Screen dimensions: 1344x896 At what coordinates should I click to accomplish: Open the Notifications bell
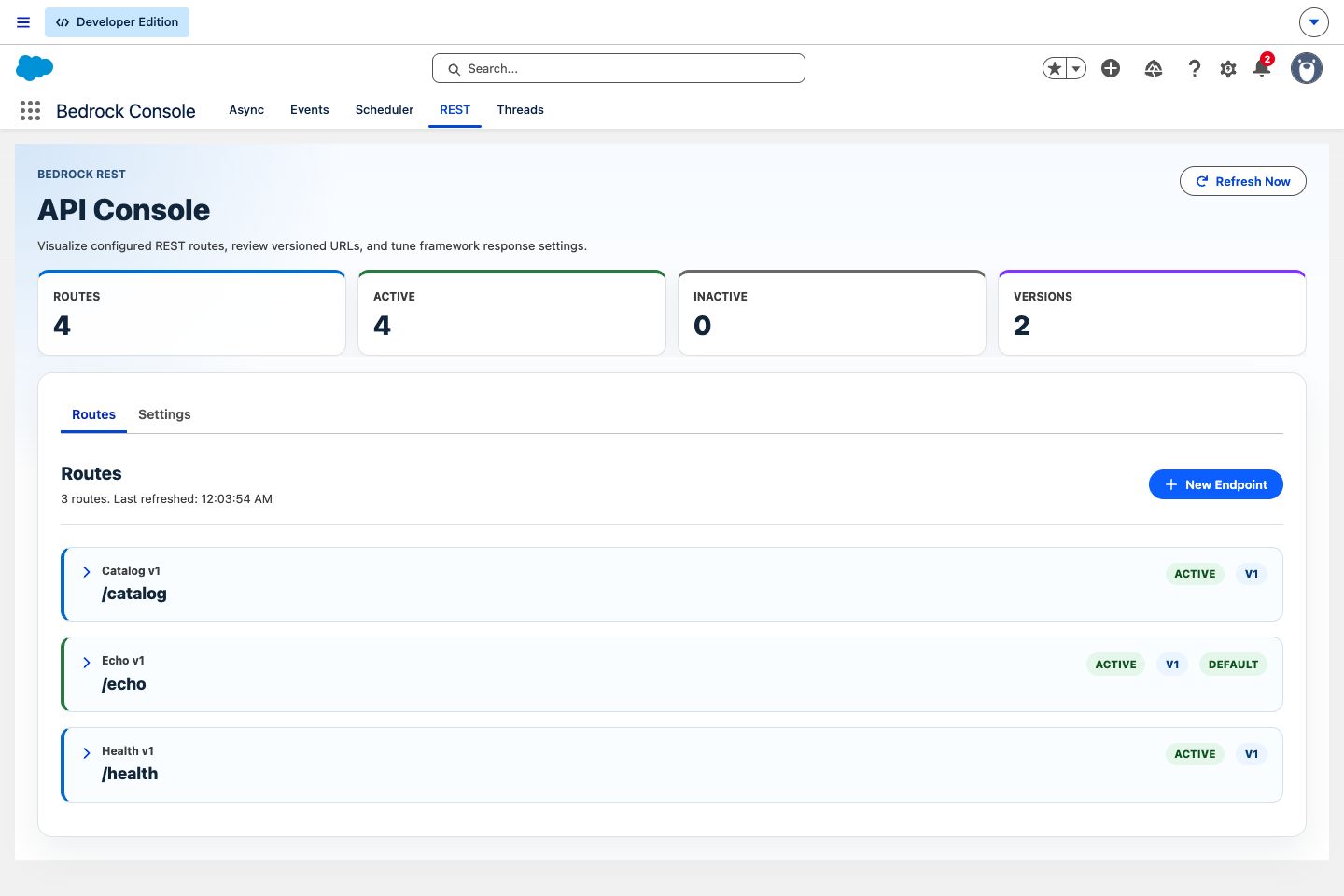pos(1262,67)
